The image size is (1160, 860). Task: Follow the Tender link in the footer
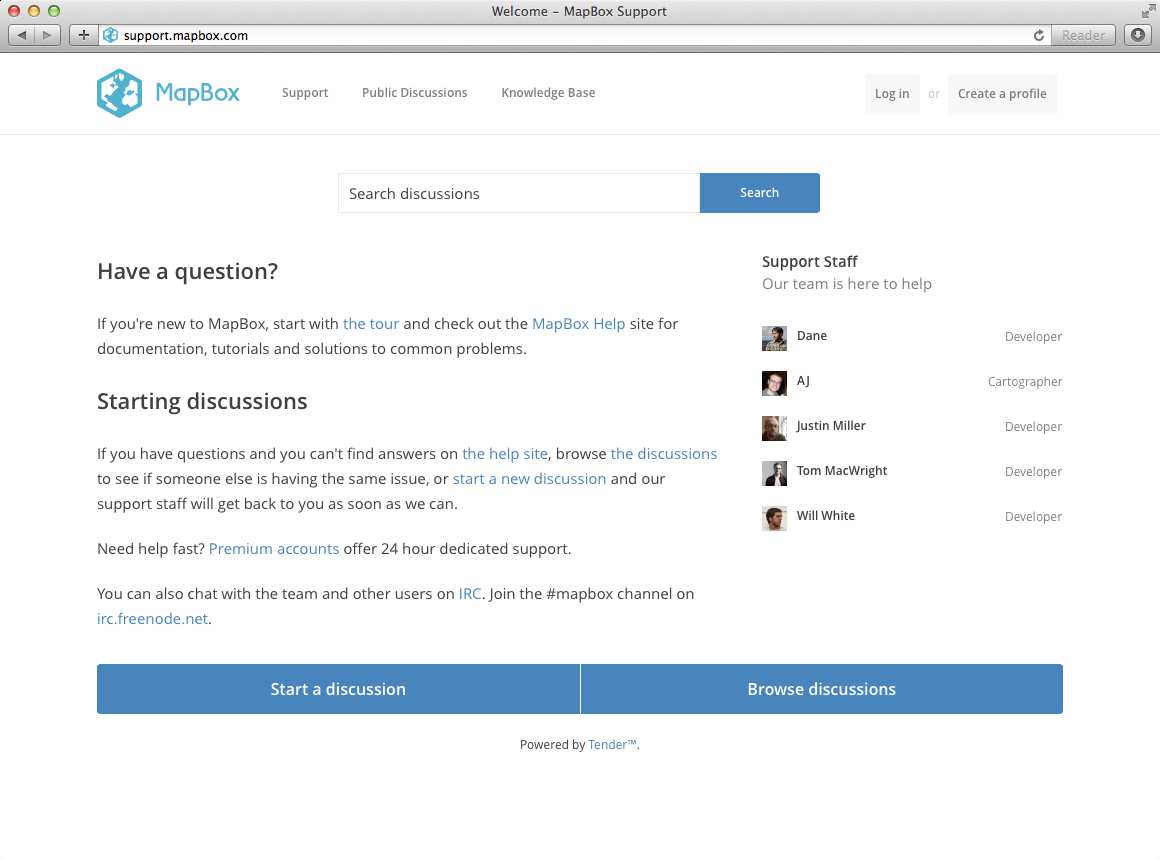click(613, 745)
